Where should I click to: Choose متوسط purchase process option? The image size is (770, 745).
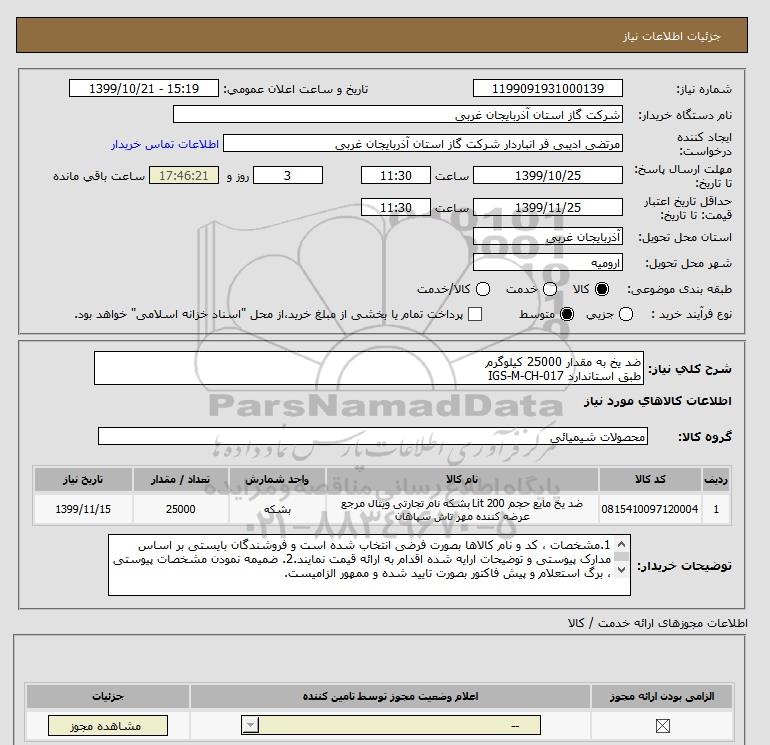click(x=567, y=314)
